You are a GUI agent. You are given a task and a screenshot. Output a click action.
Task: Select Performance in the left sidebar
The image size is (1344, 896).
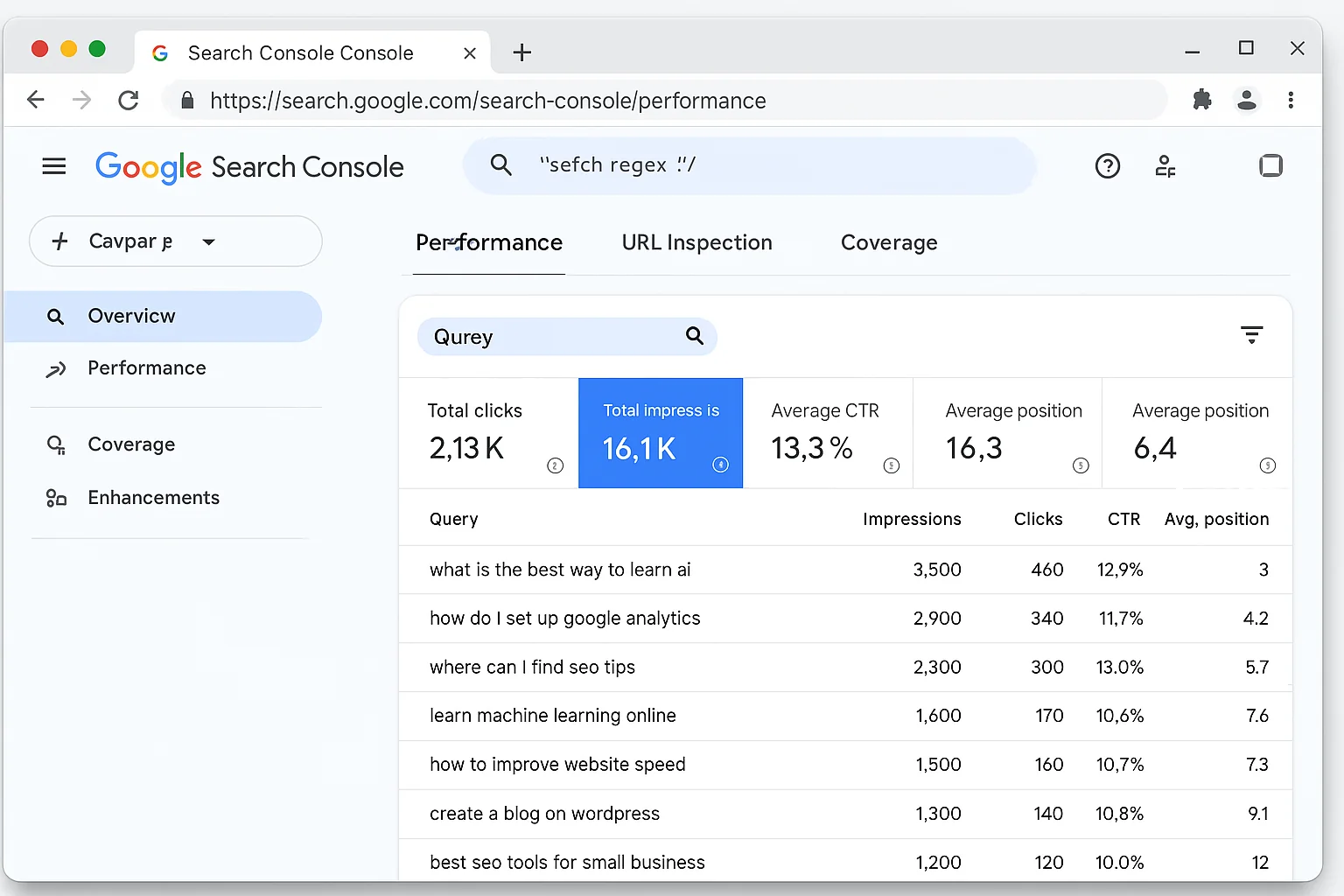pyautogui.click(x=146, y=368)
